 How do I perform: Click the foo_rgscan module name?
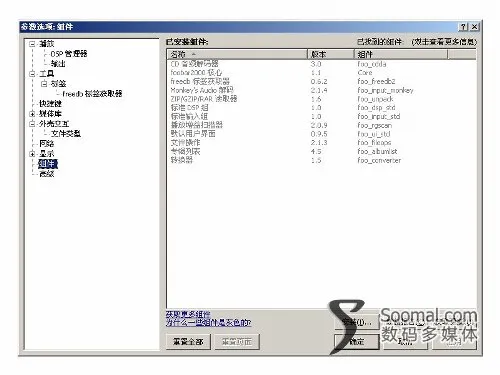point(374,125)
